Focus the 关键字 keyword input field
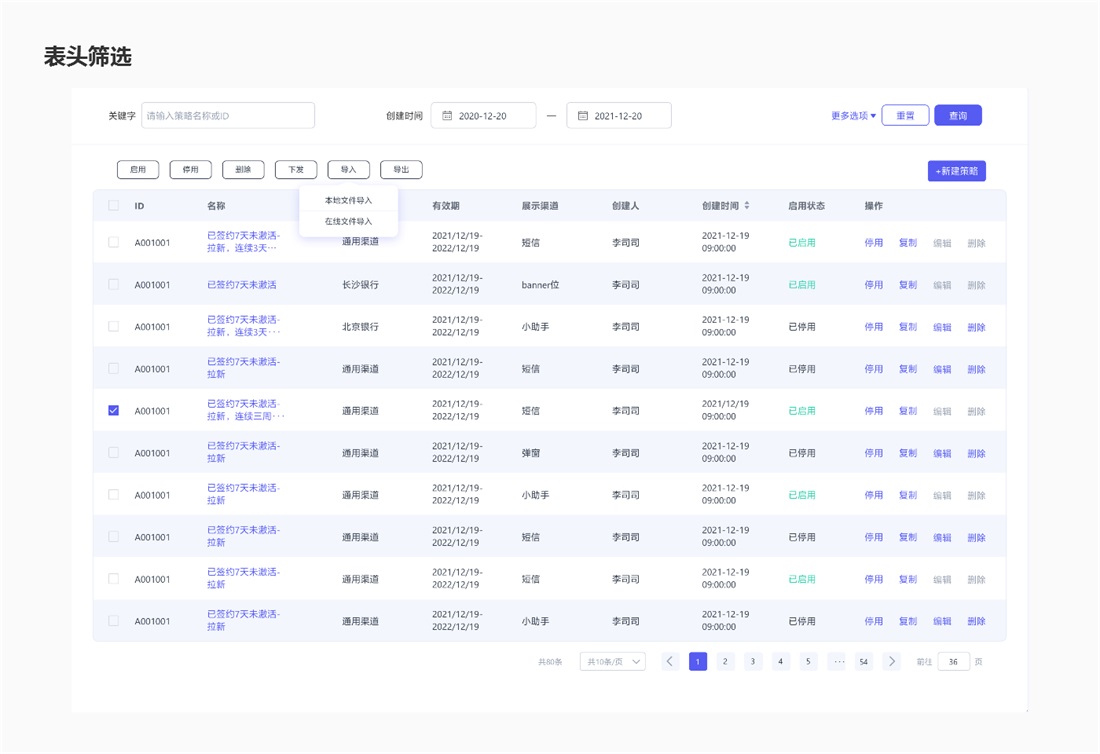1100x754 pixels. (228, 116)
